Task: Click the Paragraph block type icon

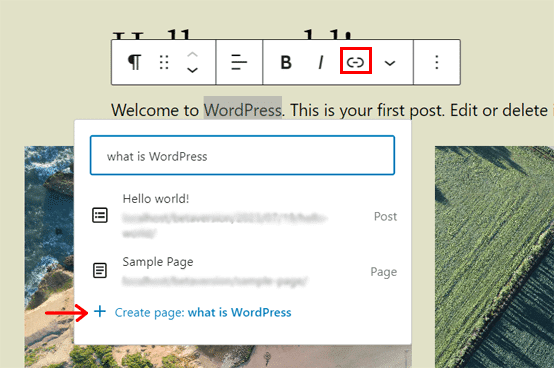Action: (134, 62)
